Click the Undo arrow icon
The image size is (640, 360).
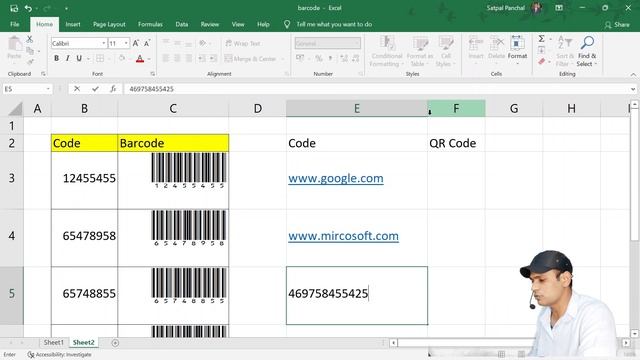pyautogui.click(x=28, y=8)
